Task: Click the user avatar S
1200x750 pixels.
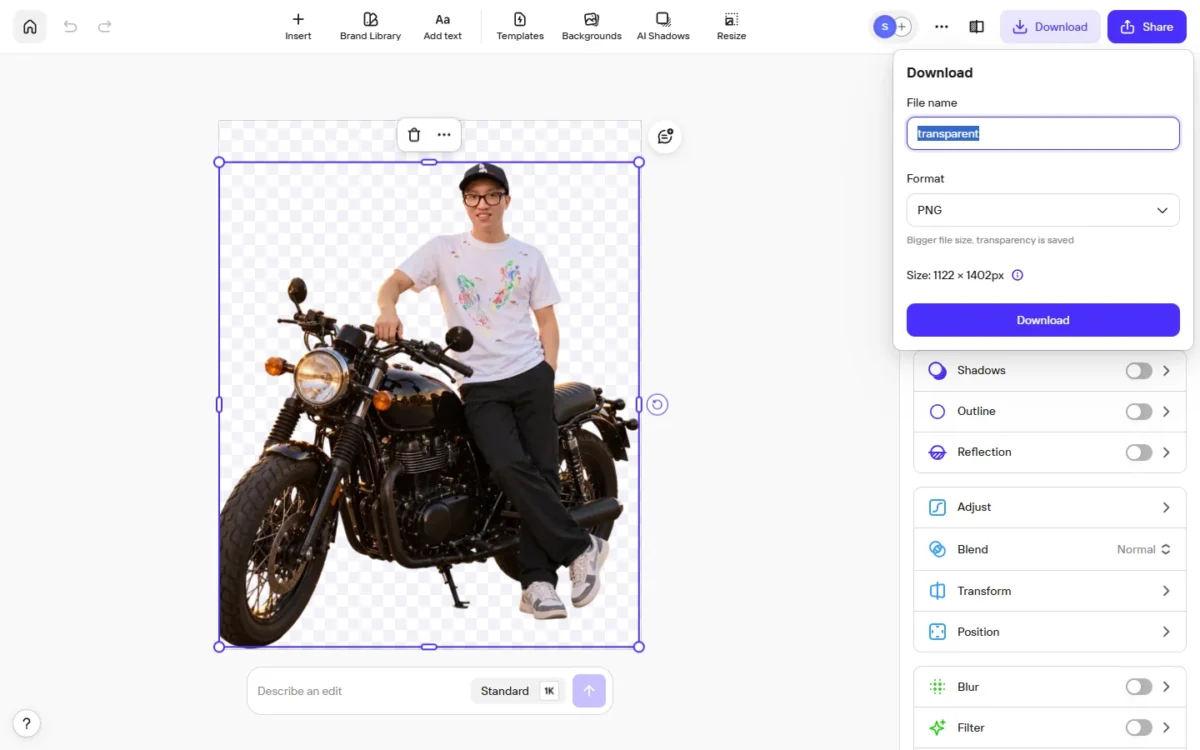Action: (884, 27)
